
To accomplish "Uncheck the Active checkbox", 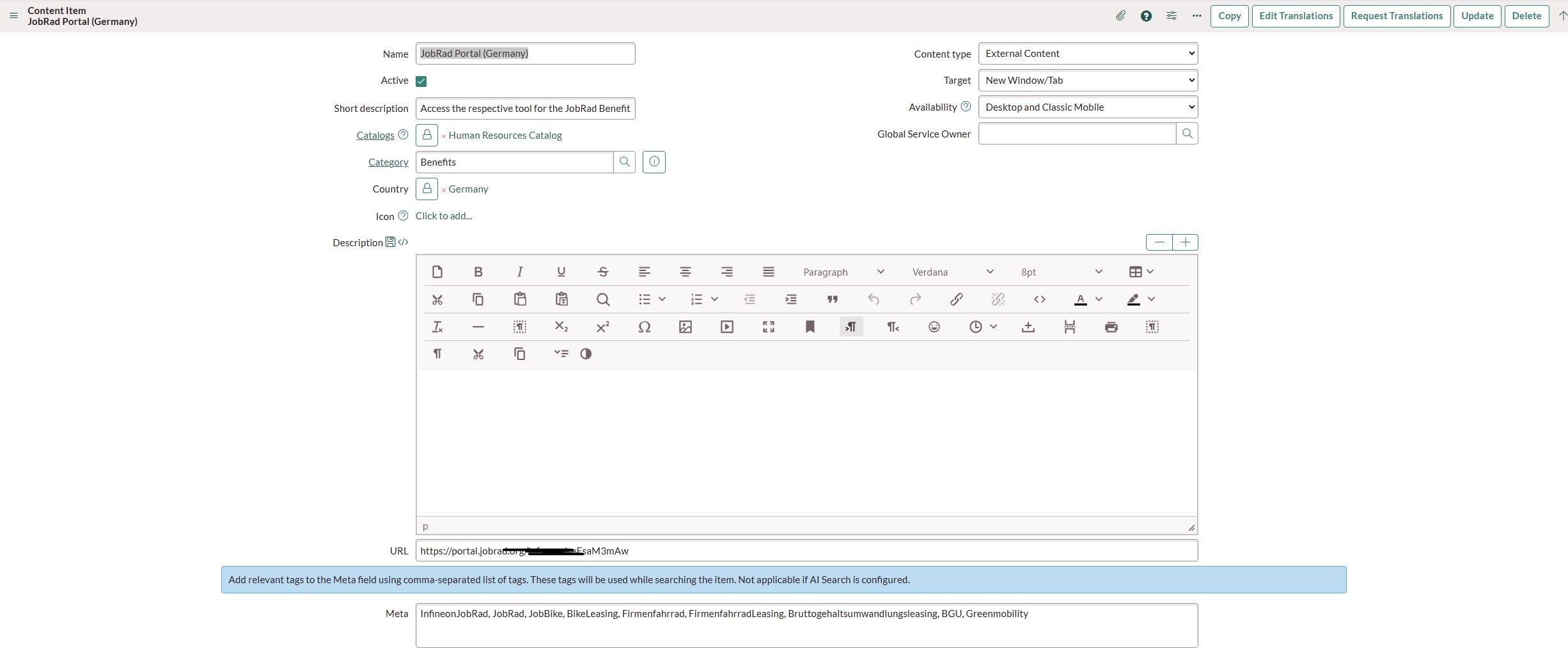I will [x=421, y=81].
